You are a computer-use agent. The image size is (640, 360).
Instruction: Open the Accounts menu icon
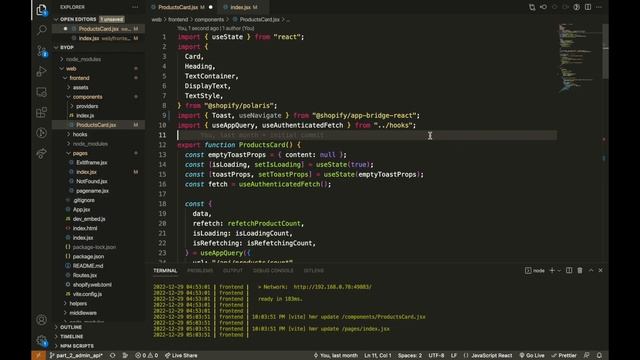pos(41,320)
